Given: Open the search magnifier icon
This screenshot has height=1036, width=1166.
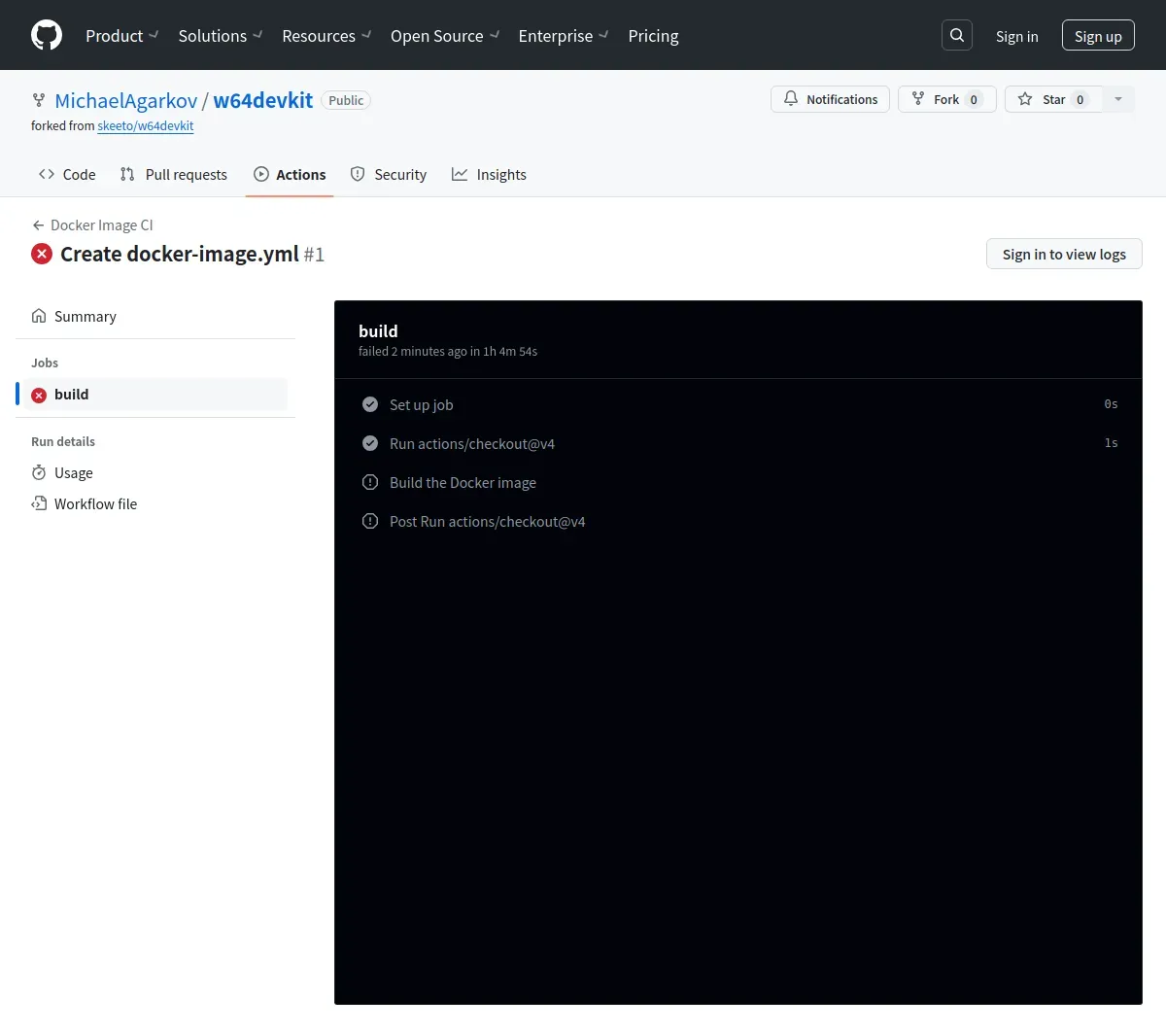Looking at the screenshot, I should 957,35.
